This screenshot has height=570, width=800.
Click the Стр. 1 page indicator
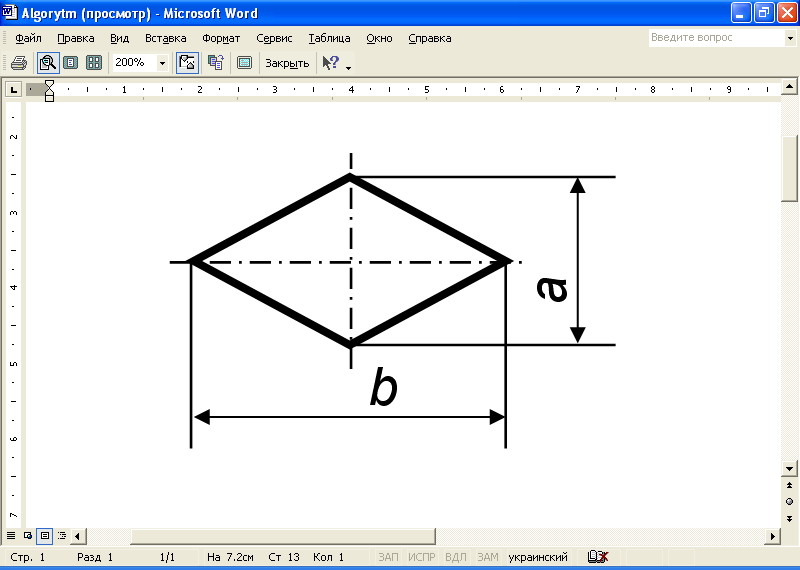tap(28, 557)
